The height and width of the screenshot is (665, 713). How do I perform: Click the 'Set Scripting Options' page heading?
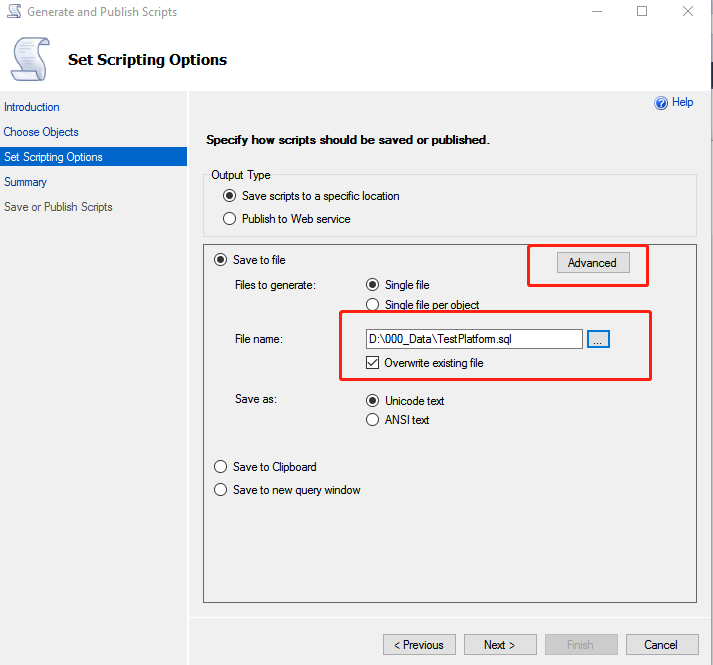(147, 60)
